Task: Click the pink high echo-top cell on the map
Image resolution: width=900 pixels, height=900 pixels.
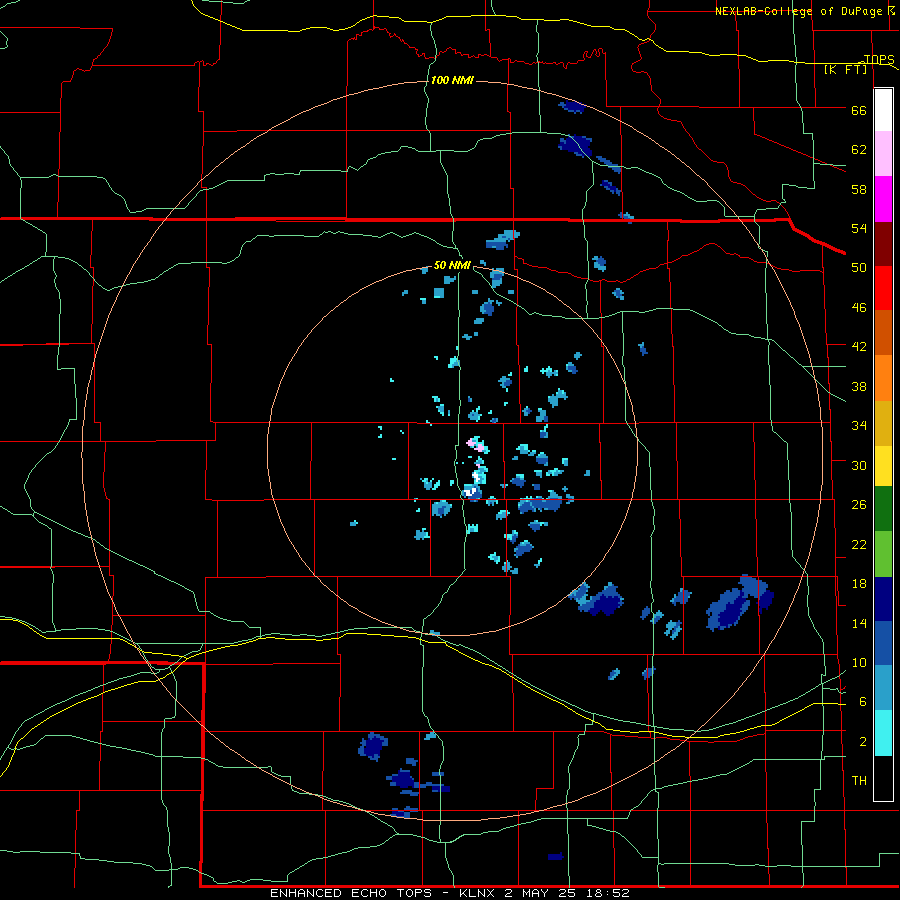Action: (475, 443)
